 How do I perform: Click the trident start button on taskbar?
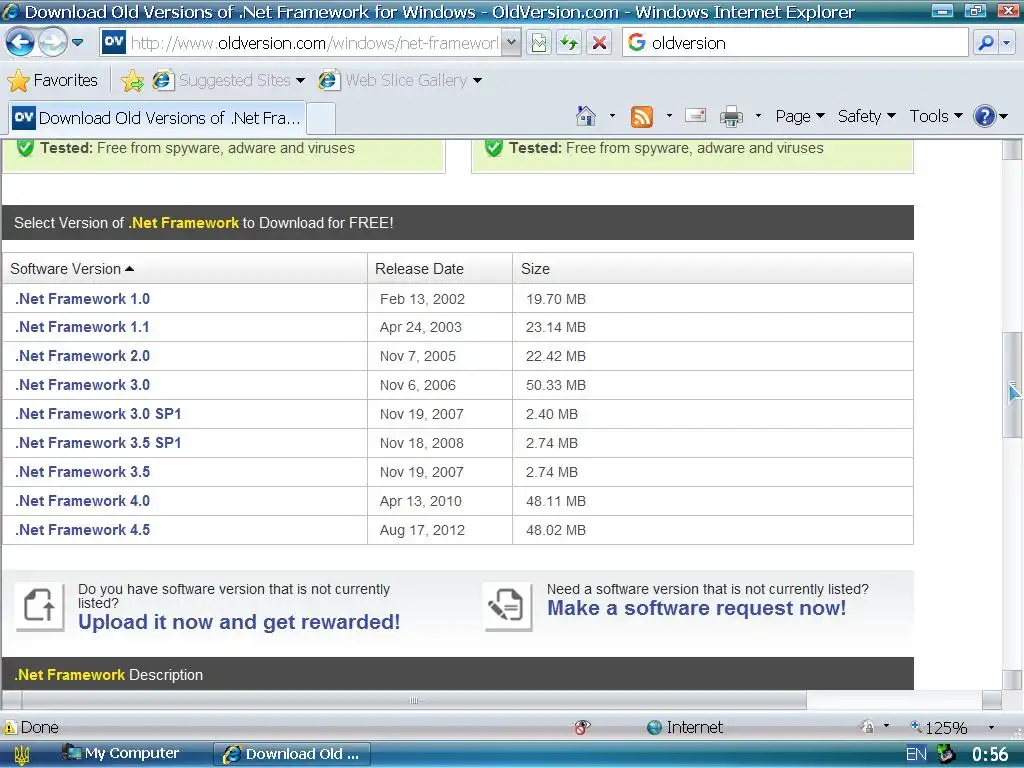(x=22, y=755)
